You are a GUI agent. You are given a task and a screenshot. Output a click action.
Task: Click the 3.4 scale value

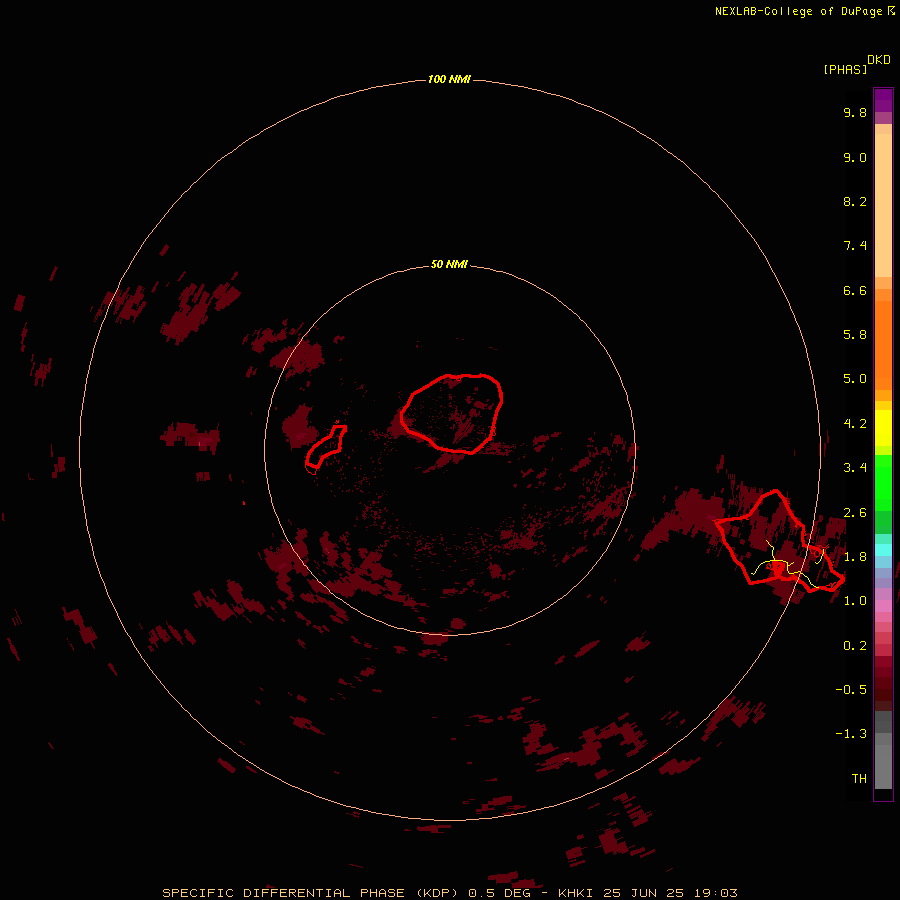pyautogui.click(x=855, y=468)
